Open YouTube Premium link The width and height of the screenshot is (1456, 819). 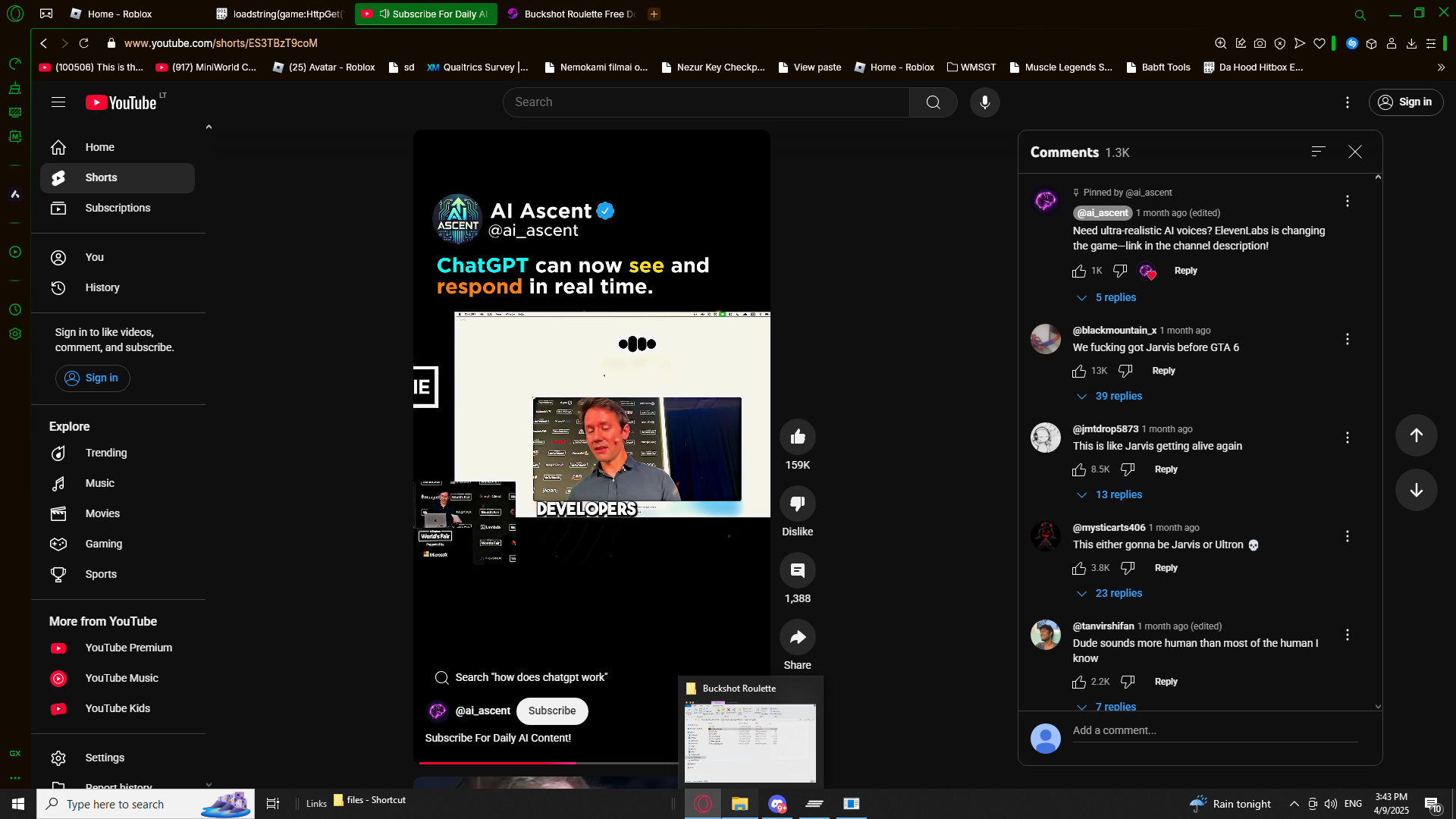[x=118, y=648]
